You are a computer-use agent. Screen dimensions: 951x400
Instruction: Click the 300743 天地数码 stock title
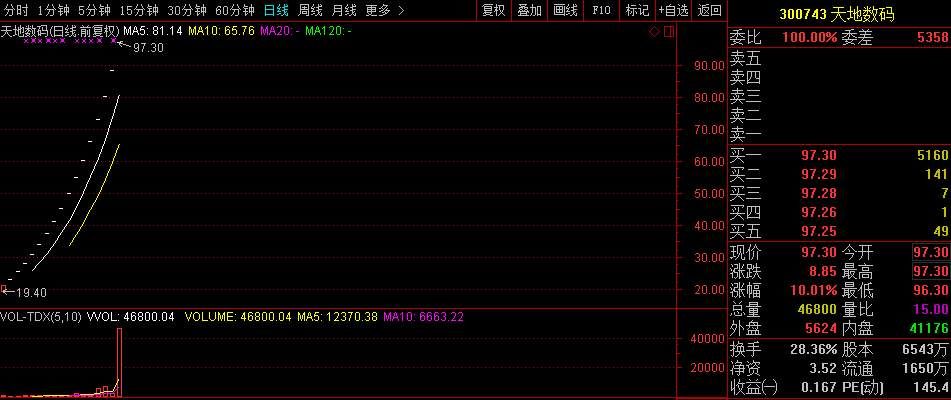pos(837,14)
